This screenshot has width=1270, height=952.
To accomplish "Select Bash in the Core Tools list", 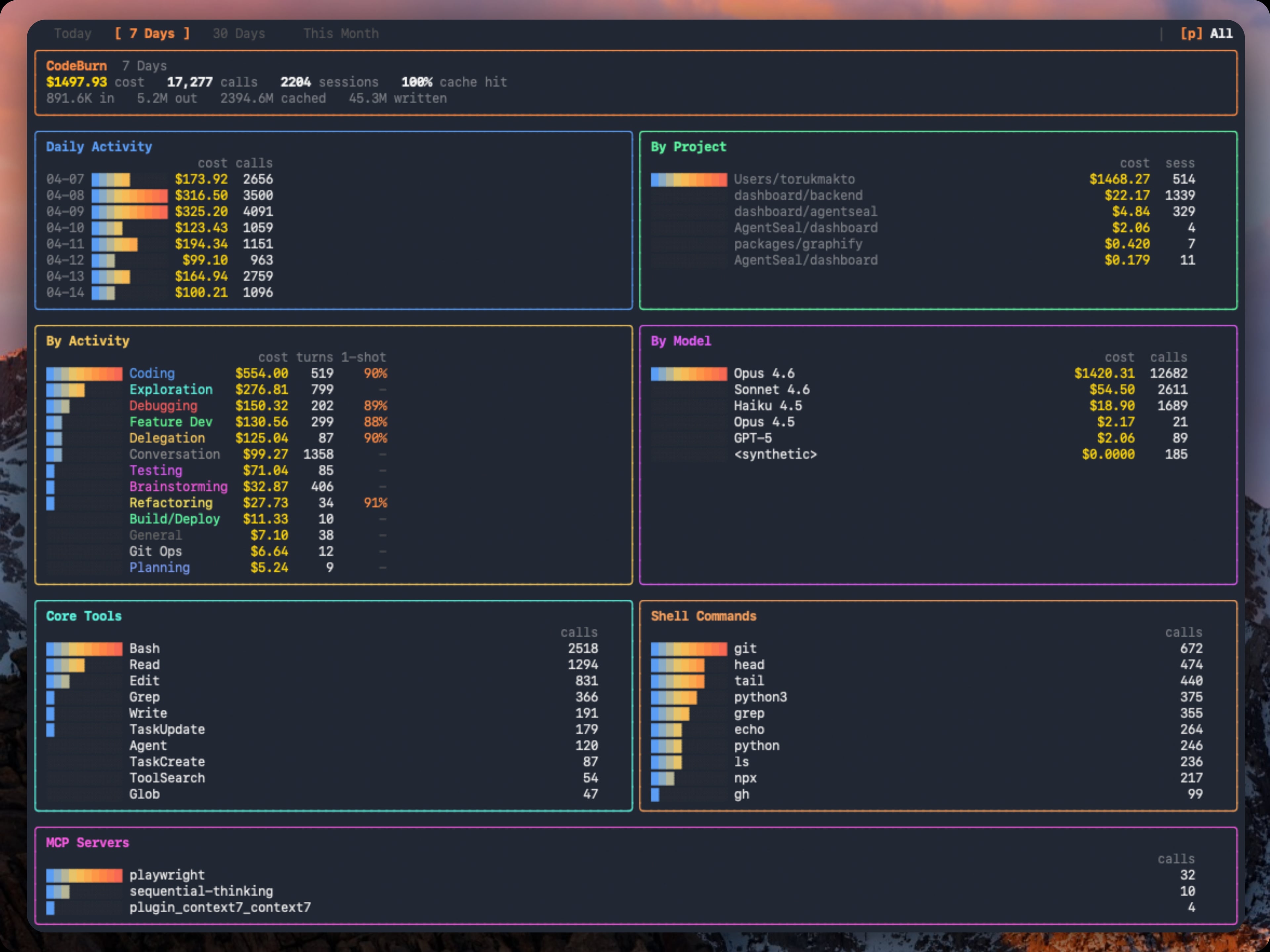I will [144, 649].
